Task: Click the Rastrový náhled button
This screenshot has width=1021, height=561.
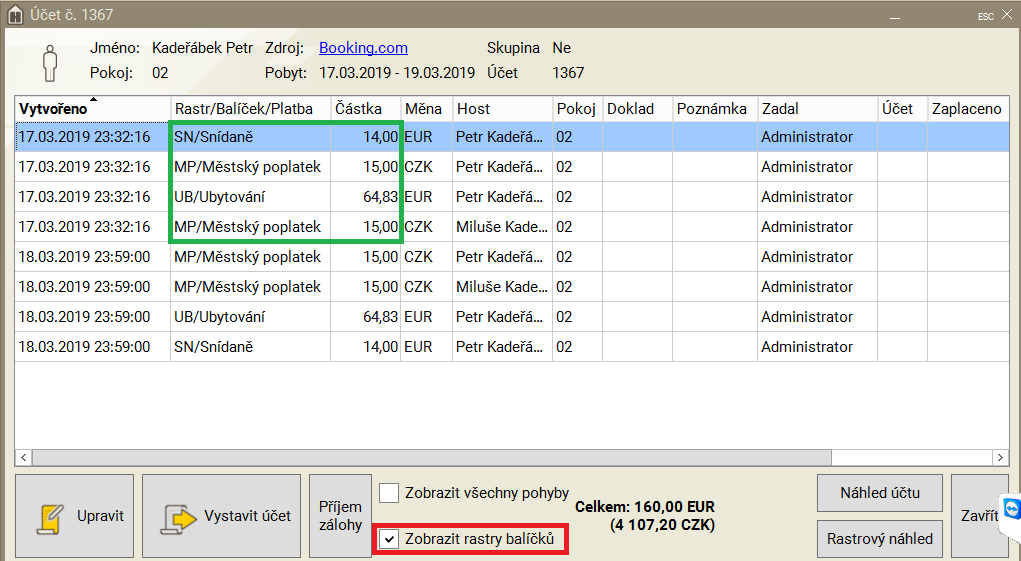Action: click(x=879, y=539)
